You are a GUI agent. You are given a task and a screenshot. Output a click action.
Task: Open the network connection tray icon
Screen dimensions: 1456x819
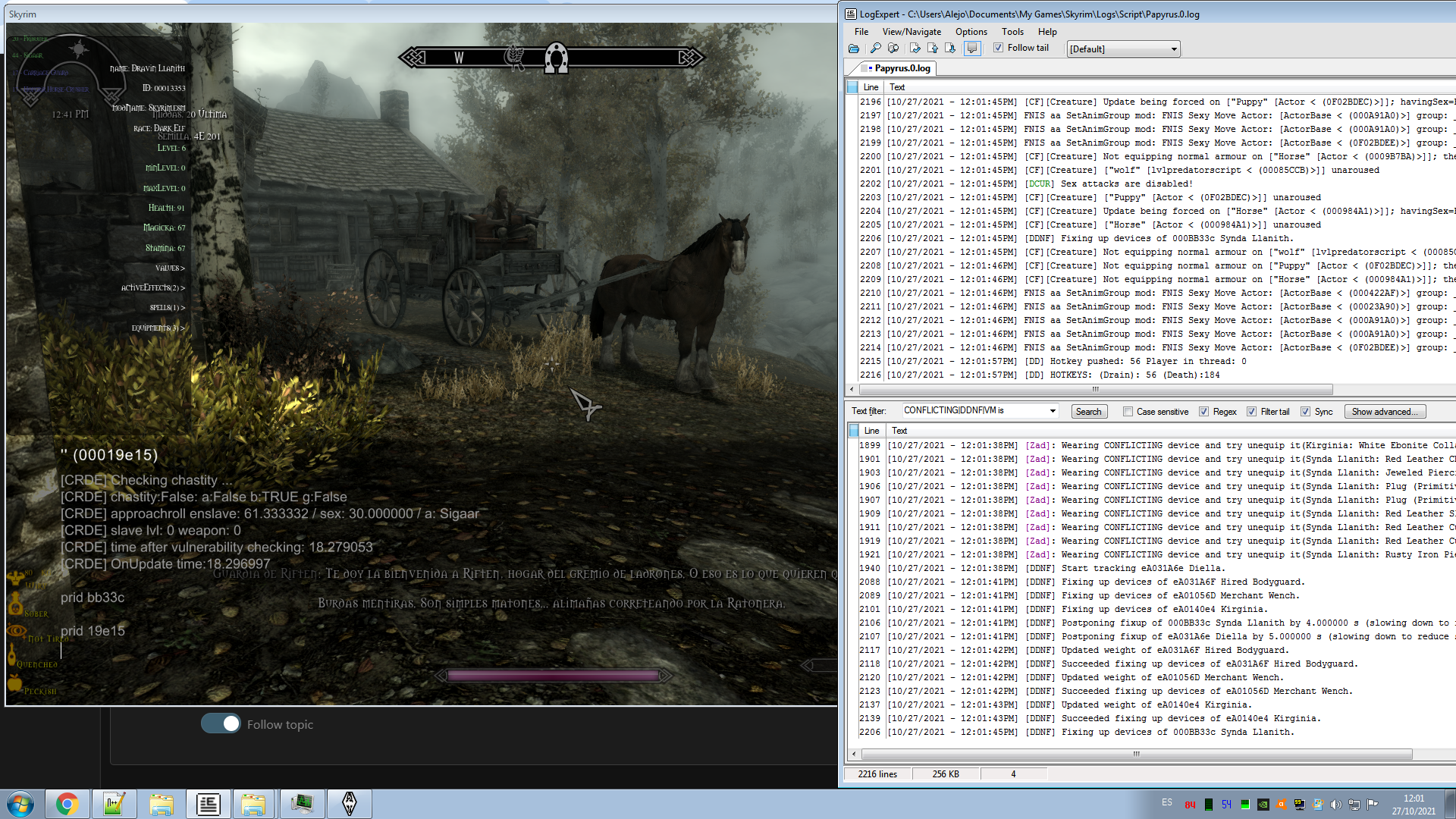(1354, 805)
